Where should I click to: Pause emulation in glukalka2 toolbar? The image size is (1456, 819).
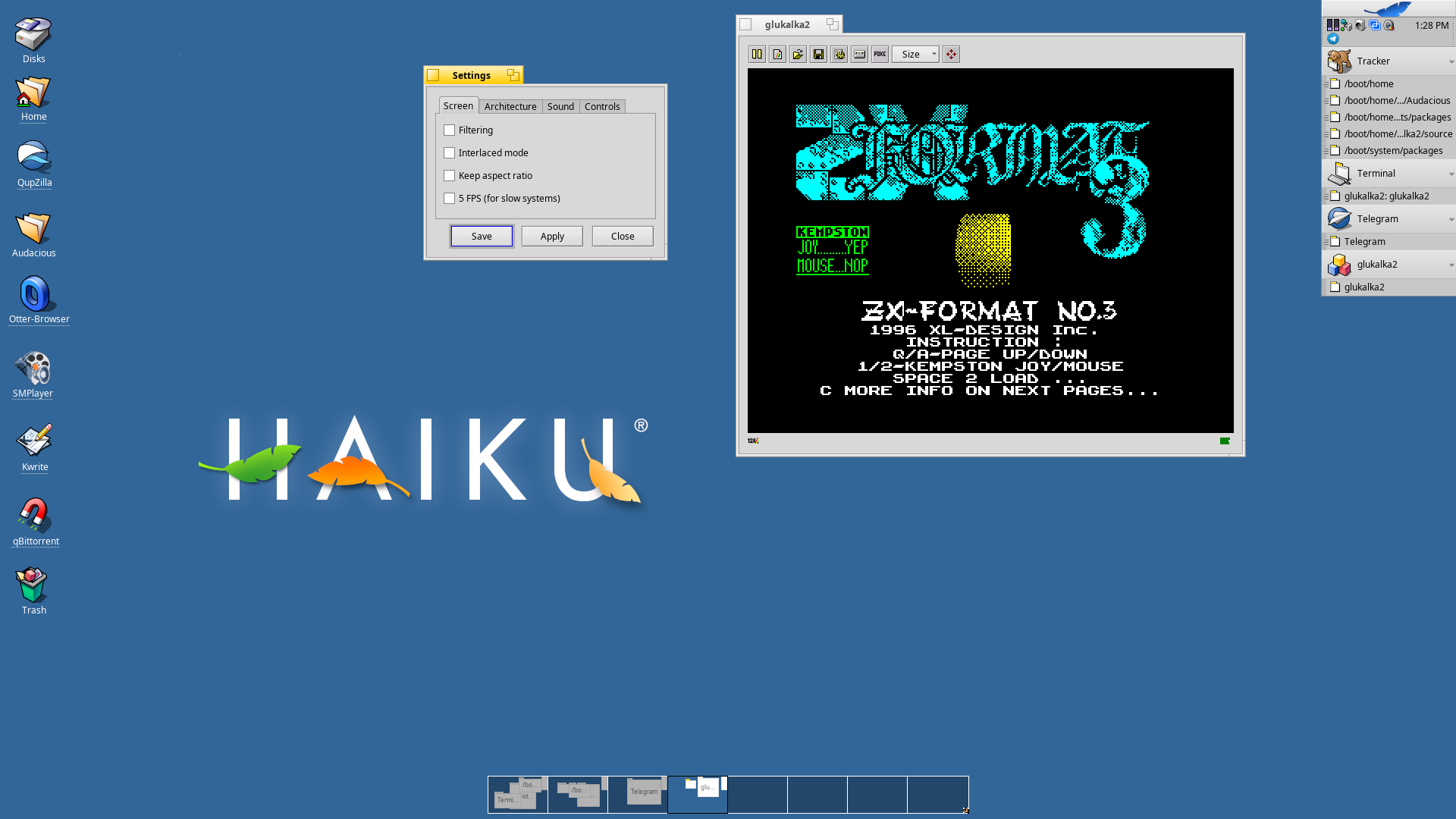(757, 54)
